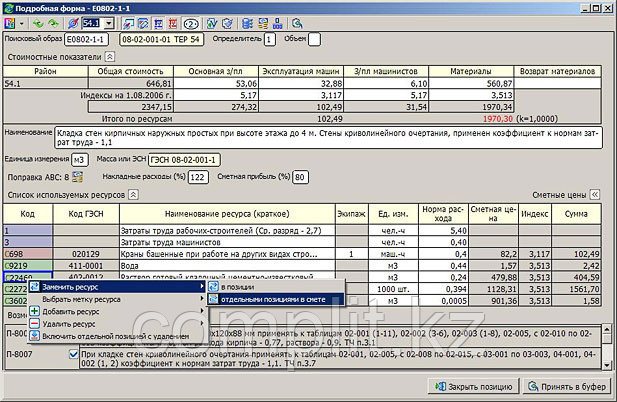Screen dimensions: 617x402
Task: Click icon of Заменить ресурс menu entry
Action: (x=35, y=287)
